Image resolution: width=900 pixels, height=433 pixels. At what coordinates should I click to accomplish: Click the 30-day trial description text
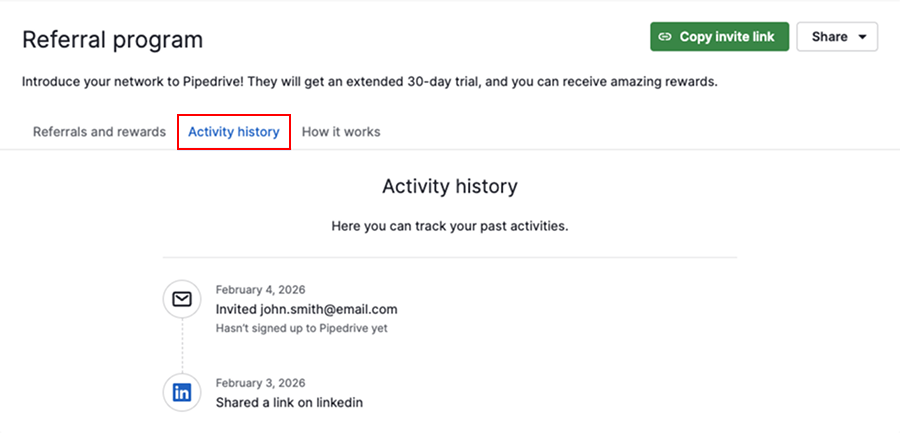369,82
